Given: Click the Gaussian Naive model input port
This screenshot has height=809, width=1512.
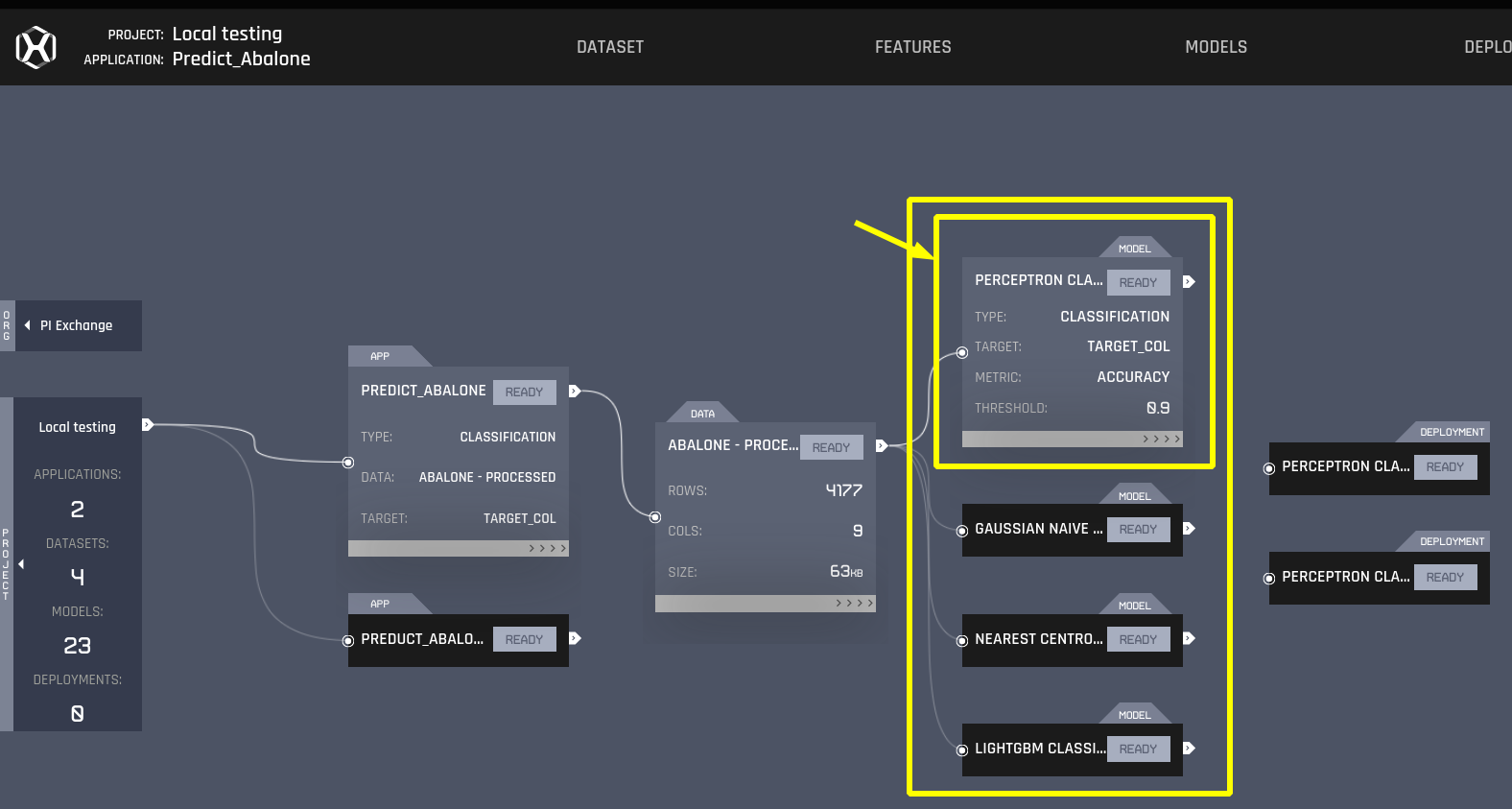Looking at the screenshot, I should (x=962, y=531).
